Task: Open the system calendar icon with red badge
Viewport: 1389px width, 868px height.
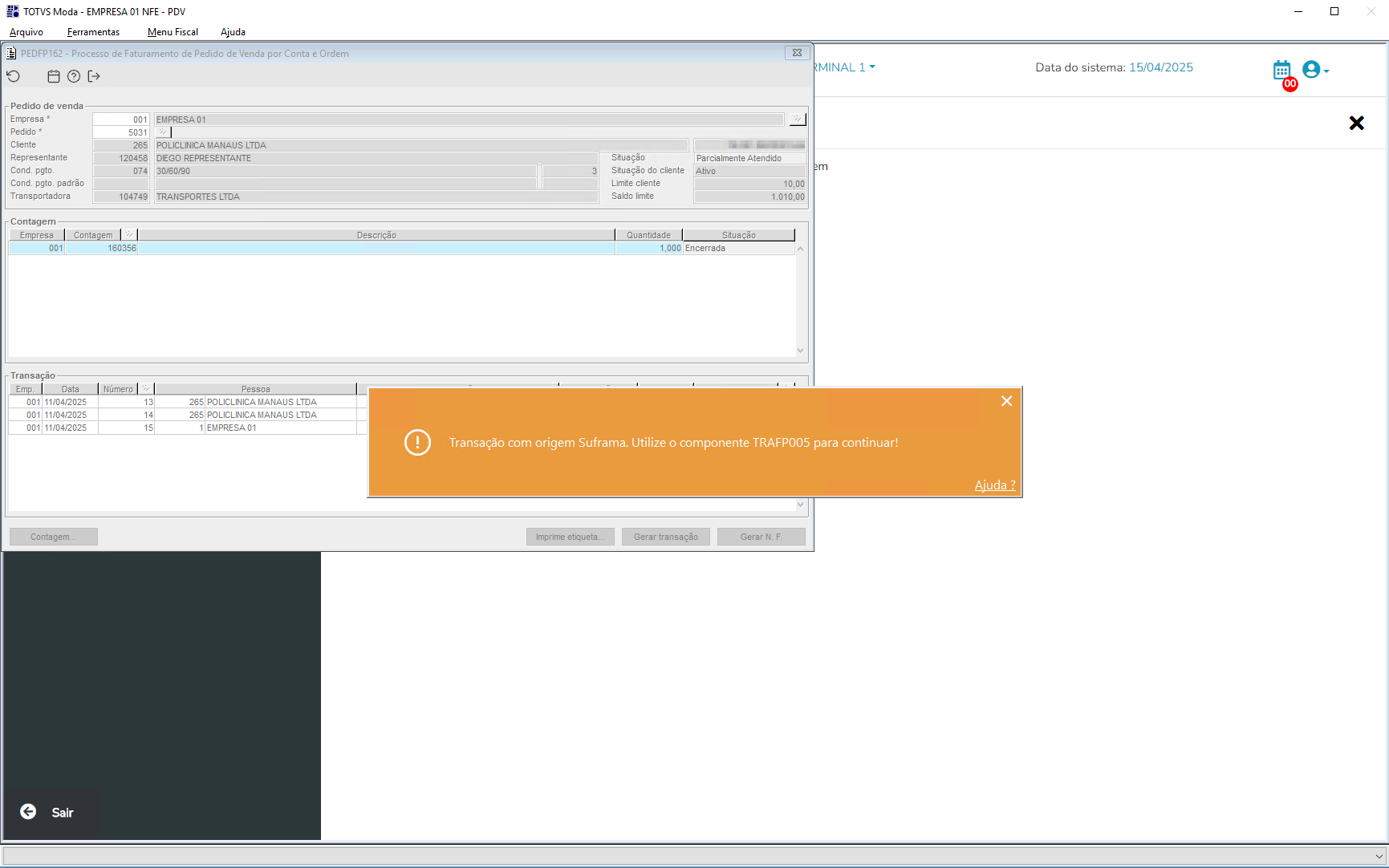Action: tap(1283, 71)
